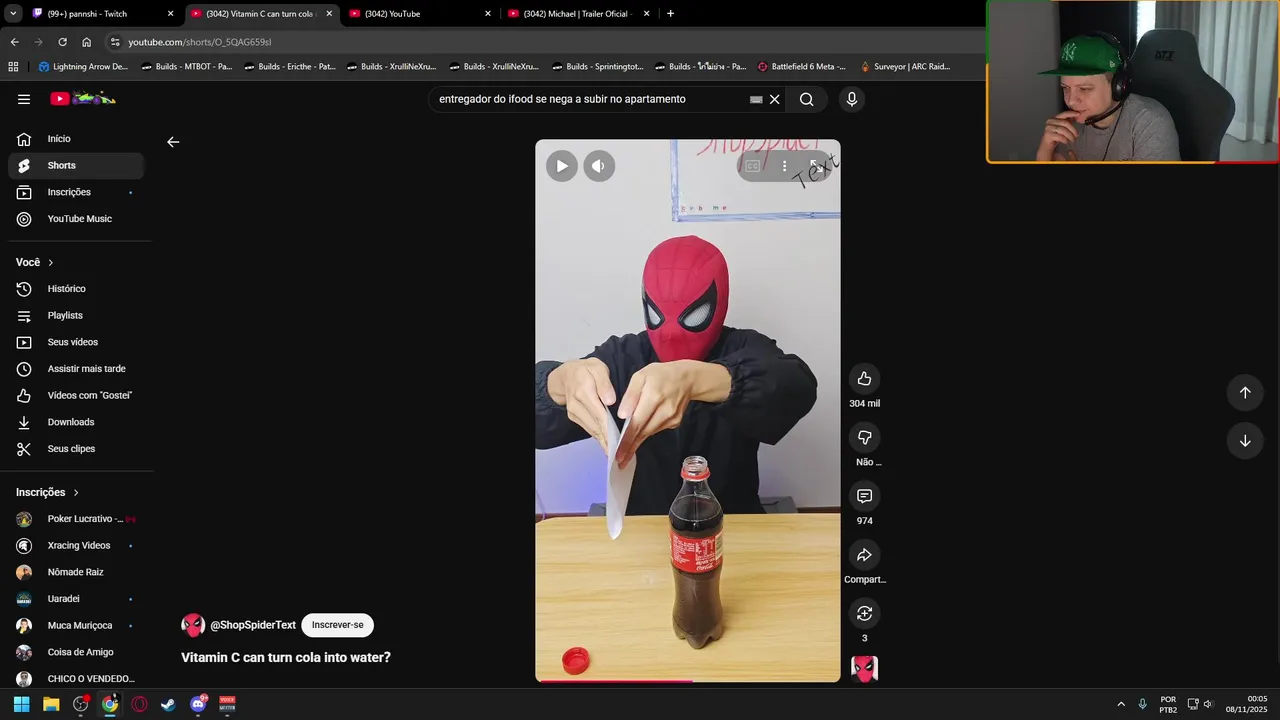
Task: Go to YouTube home via the logo
Action: tap(83, 98)
